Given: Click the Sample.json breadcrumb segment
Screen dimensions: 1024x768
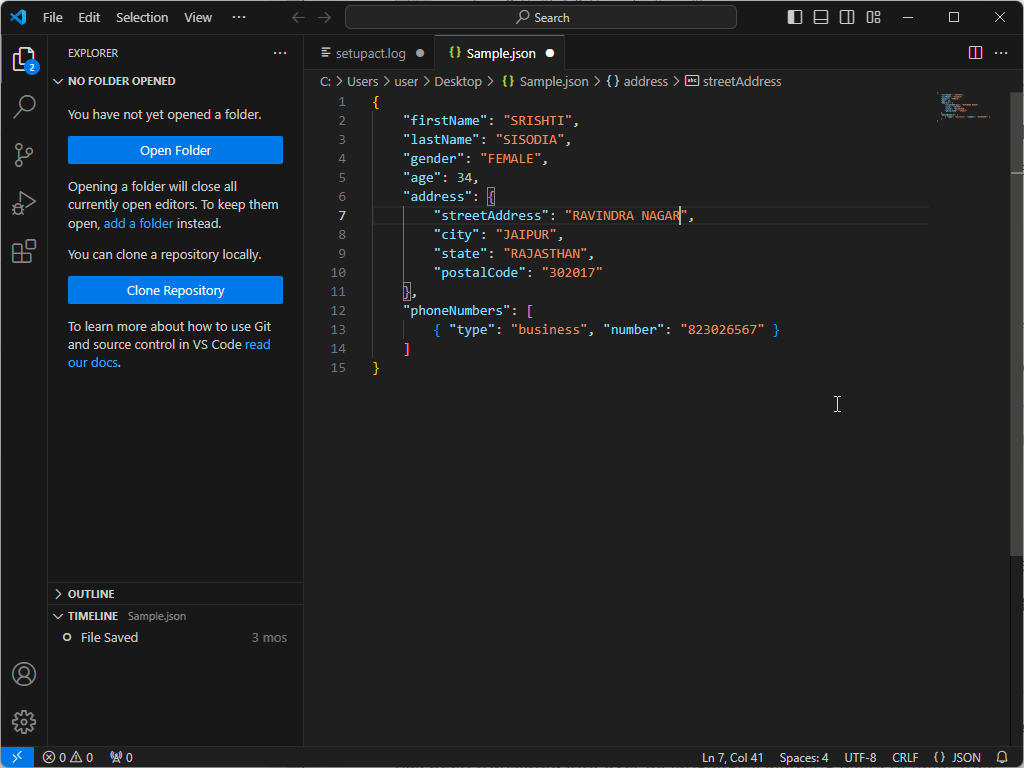Looking at the screenshot, I should tap(545, 82).
